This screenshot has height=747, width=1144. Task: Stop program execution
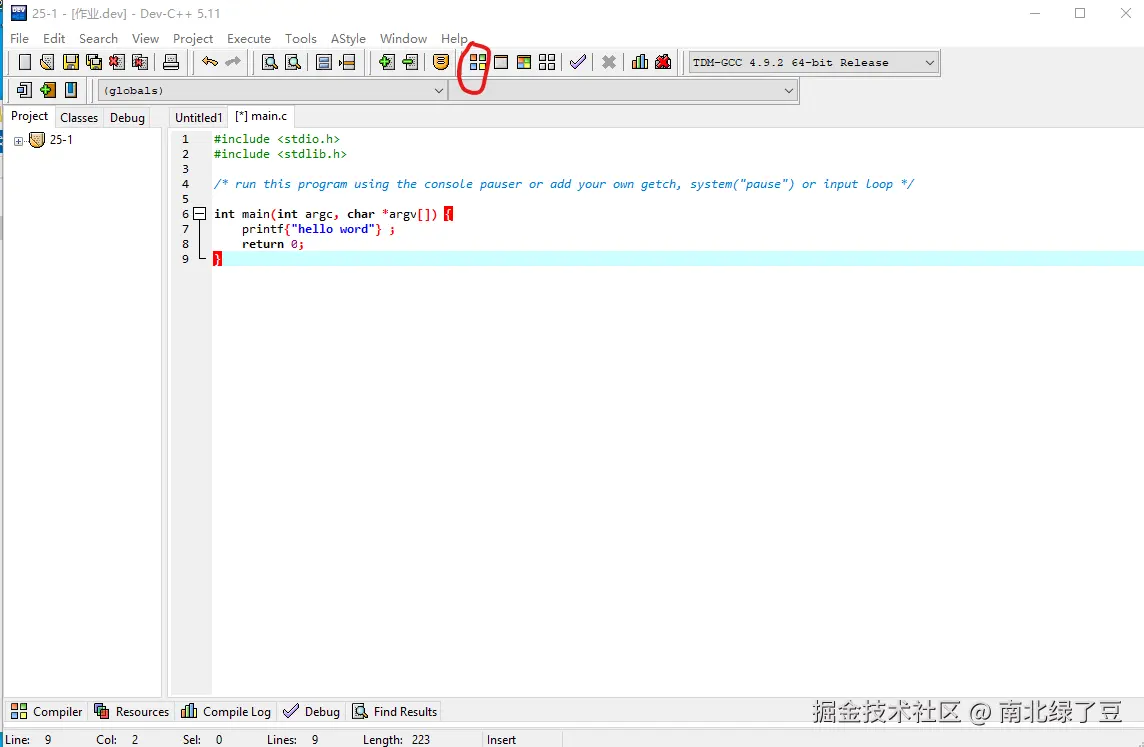point(608,62)
